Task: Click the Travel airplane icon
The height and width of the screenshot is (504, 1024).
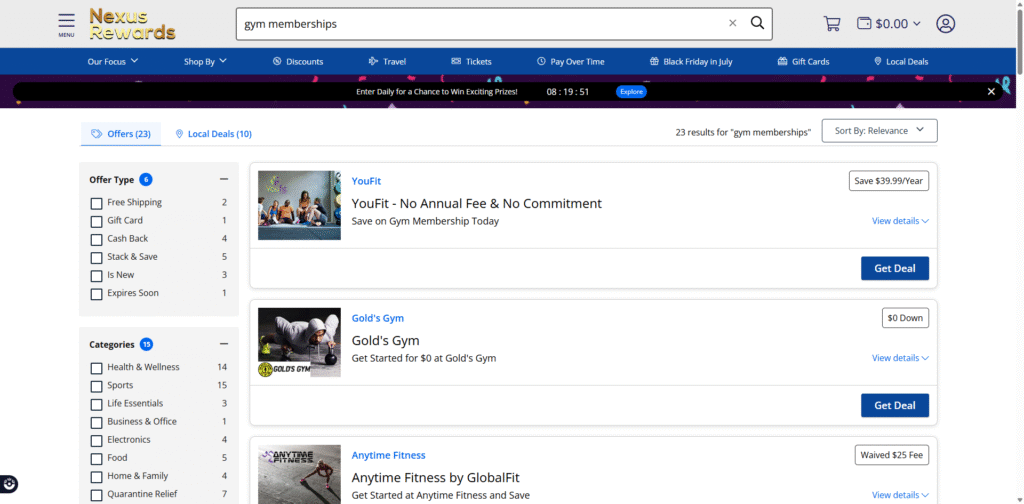Action: click(x=373, y=61)
